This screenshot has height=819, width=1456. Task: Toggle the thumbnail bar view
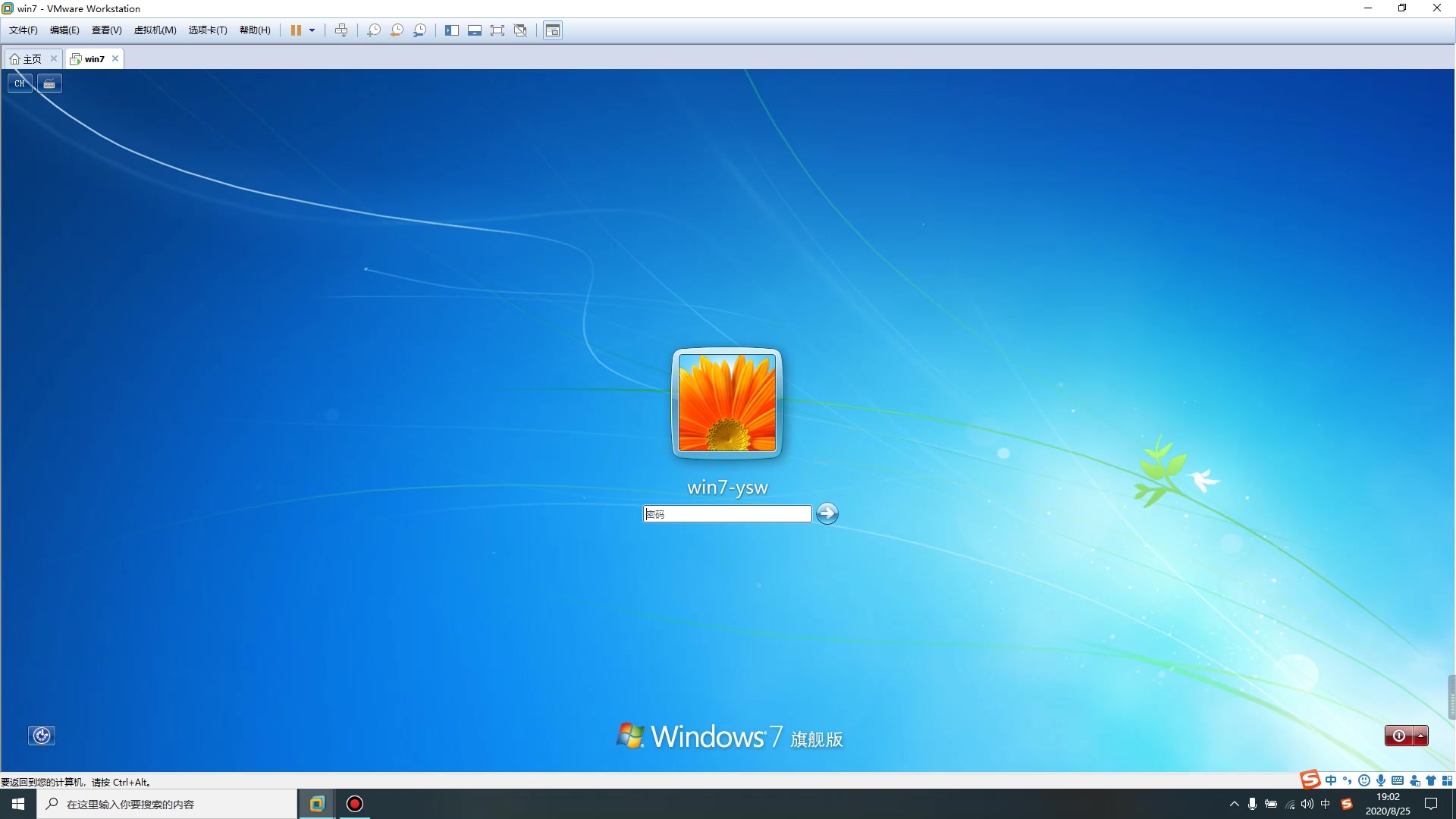tap(475, 30)
